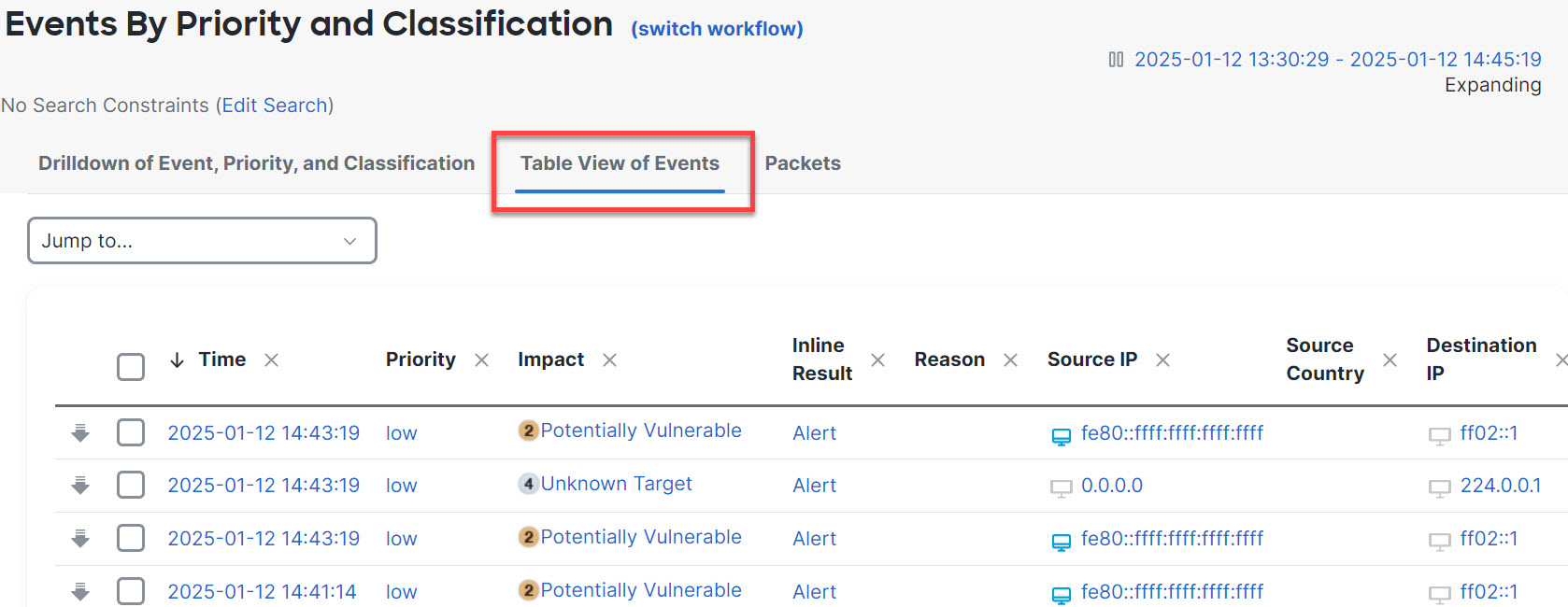Remove the Impact column using its X icon

(609, 360)
